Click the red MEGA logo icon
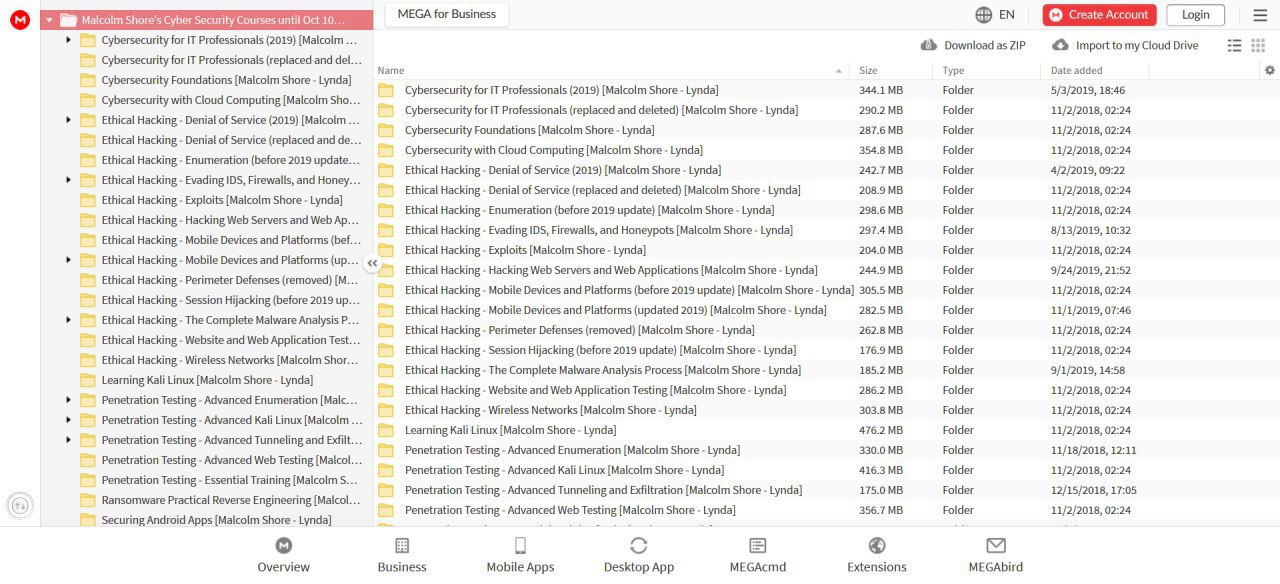The height and width of the screenshot is (584, 1280). [20, 19]
